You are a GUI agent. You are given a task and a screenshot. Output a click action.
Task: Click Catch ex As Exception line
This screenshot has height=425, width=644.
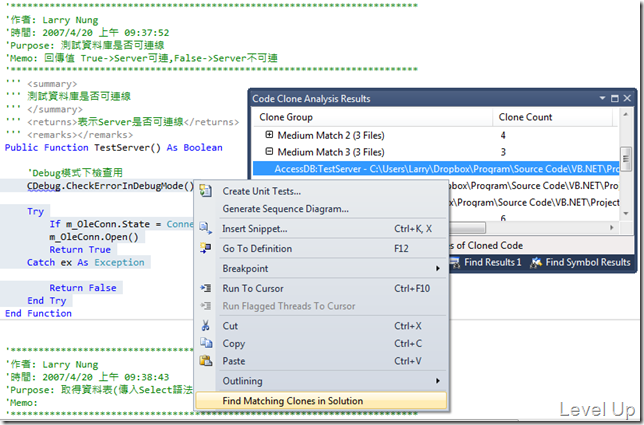click(x=86, y=262)
